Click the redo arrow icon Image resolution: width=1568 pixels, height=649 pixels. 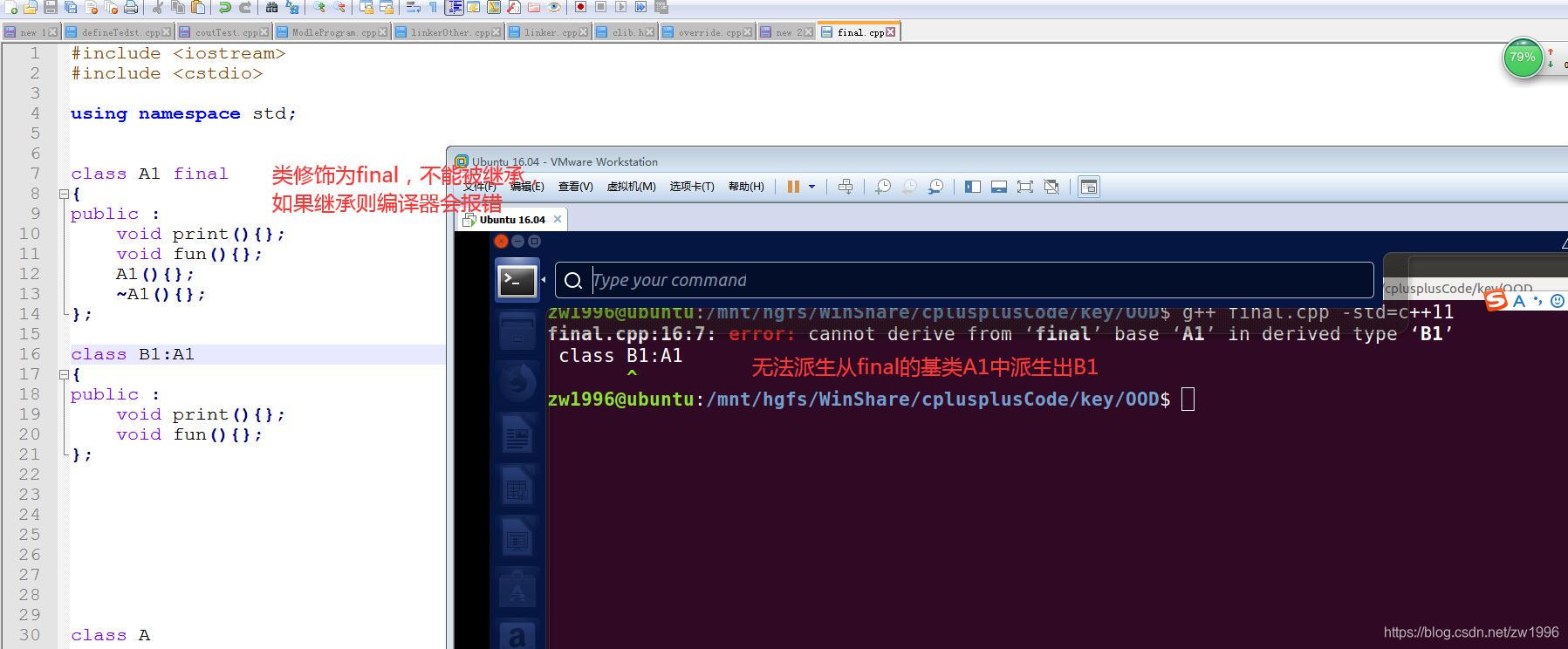click(245, 7)
